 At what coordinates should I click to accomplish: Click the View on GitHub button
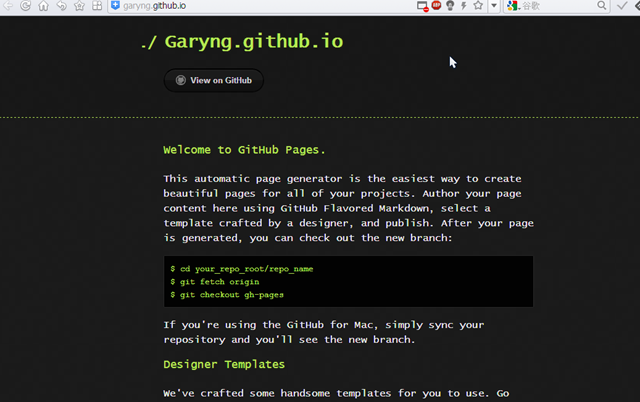pos(214,80)
